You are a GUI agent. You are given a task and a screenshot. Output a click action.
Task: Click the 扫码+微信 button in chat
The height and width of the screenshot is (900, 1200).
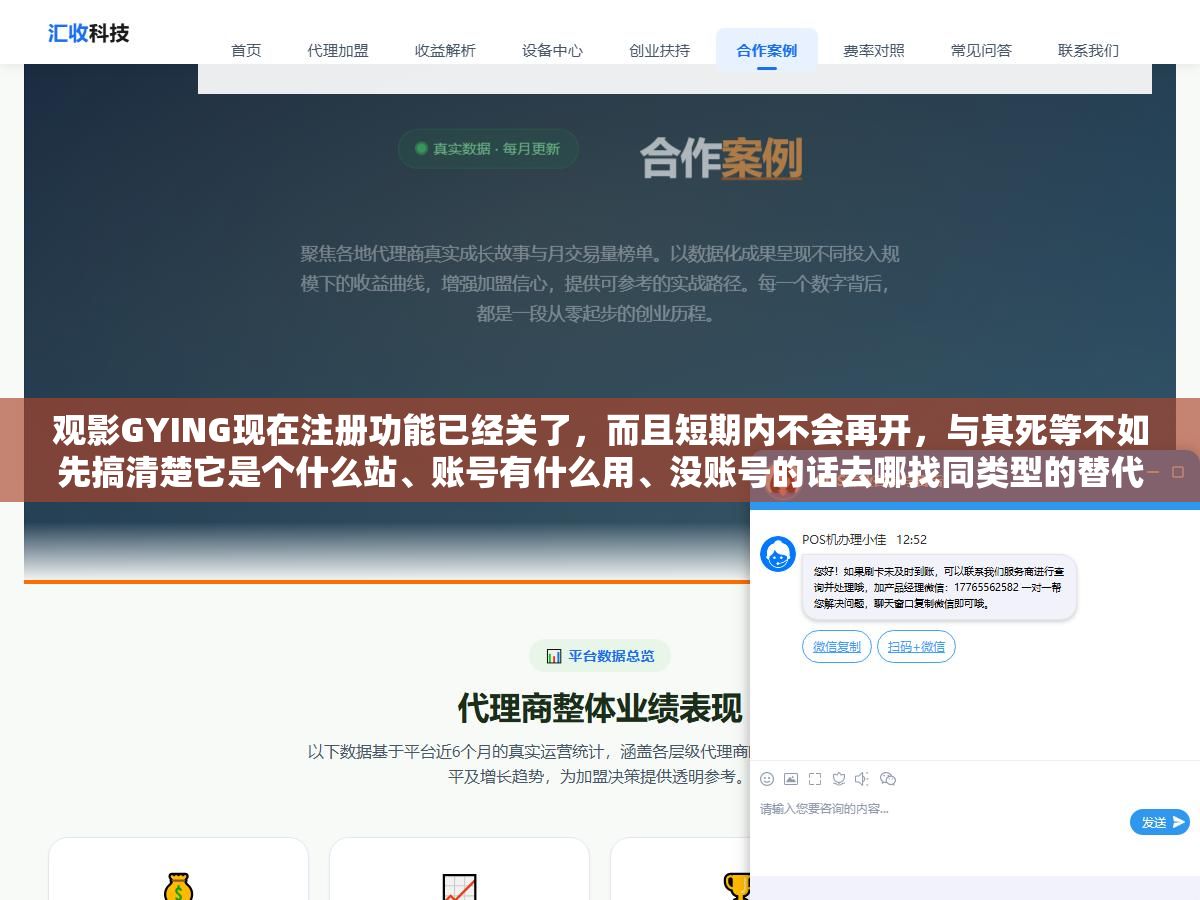pos(916,647)
